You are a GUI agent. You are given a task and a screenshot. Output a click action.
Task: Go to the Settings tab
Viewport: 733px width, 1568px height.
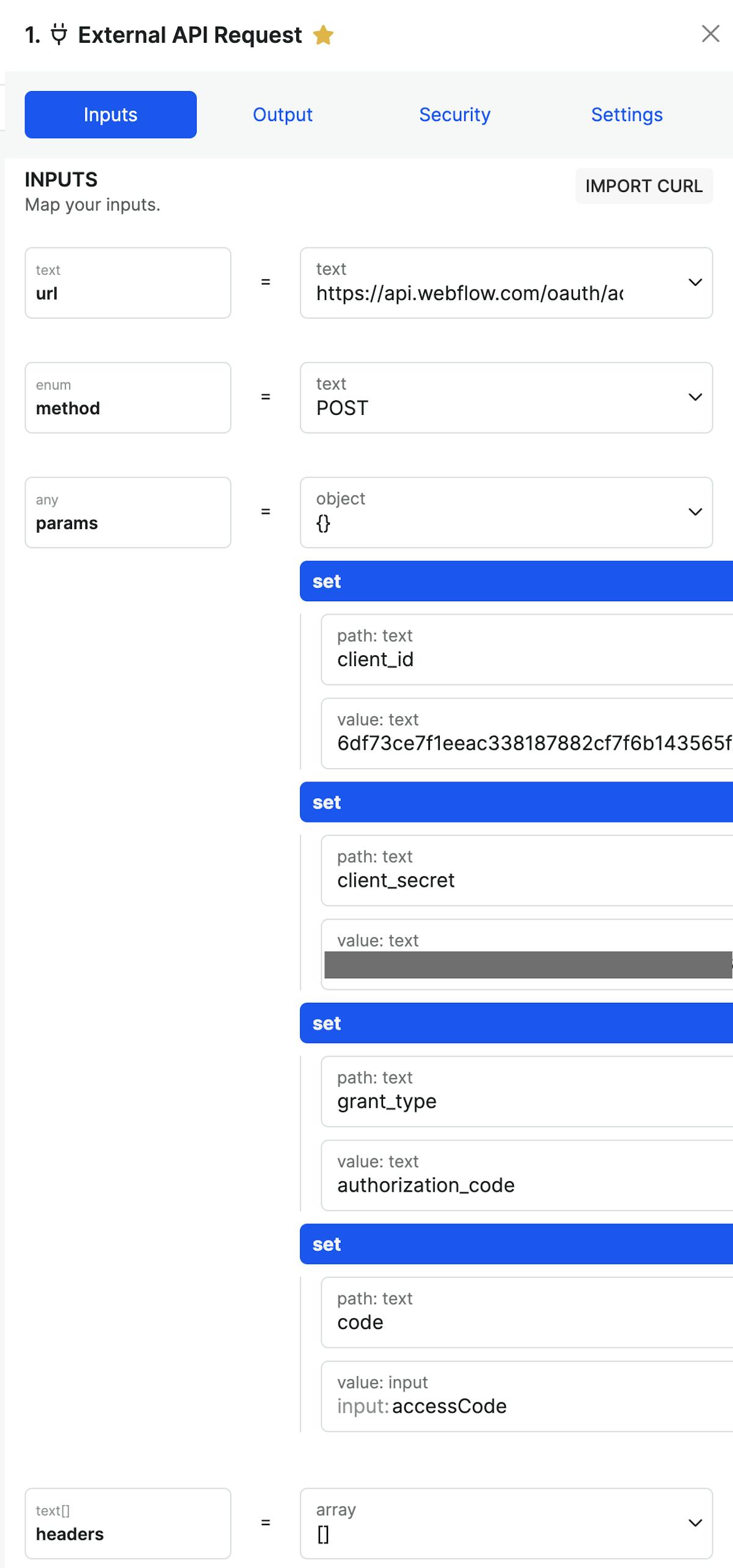click(627, 115)
